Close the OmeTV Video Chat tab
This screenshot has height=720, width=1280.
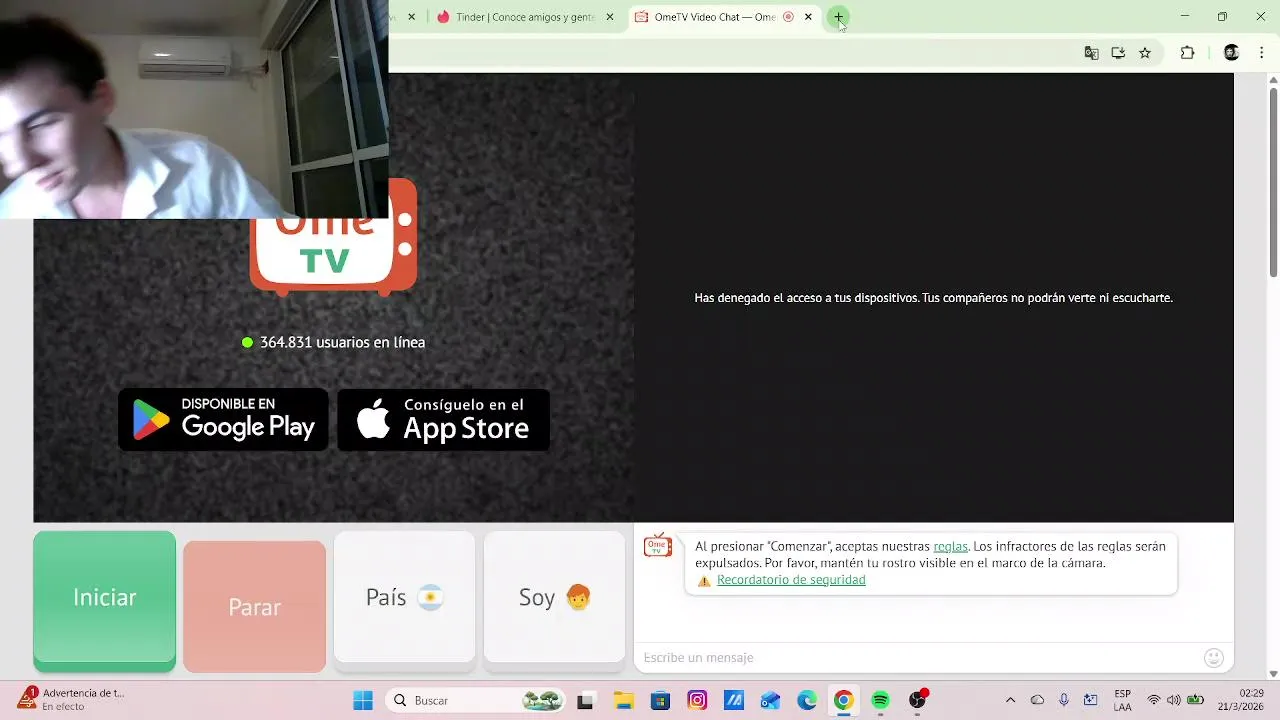pyautogui.click(x=808, y=17)
